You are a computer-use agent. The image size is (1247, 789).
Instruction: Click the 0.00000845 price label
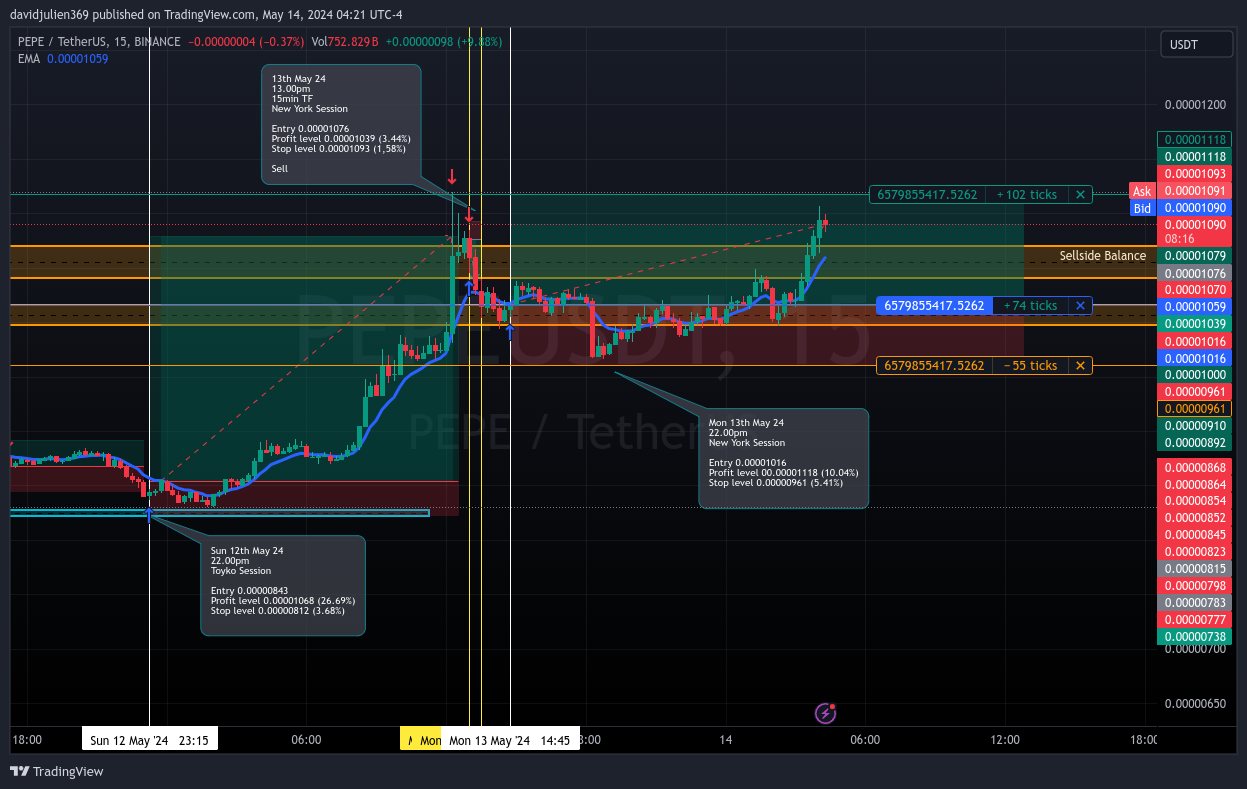click(1194, 535)
